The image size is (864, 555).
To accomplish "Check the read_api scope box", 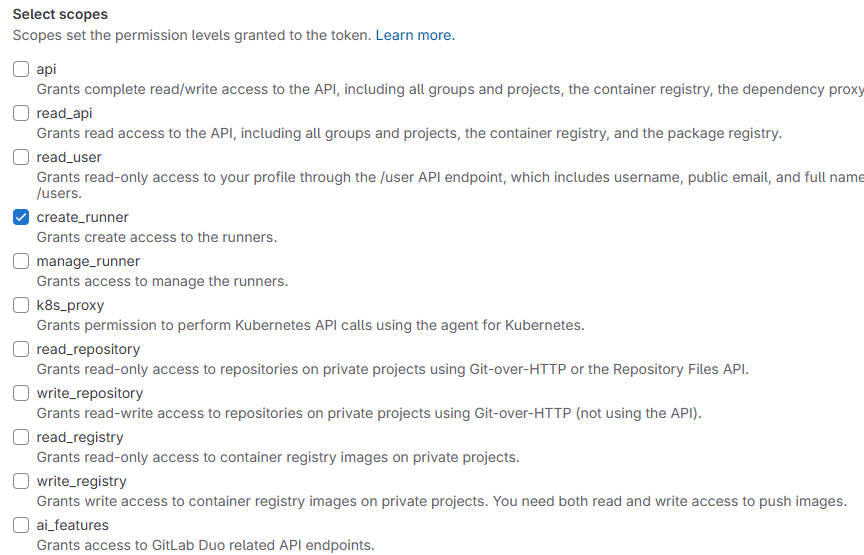I will 21,114.
